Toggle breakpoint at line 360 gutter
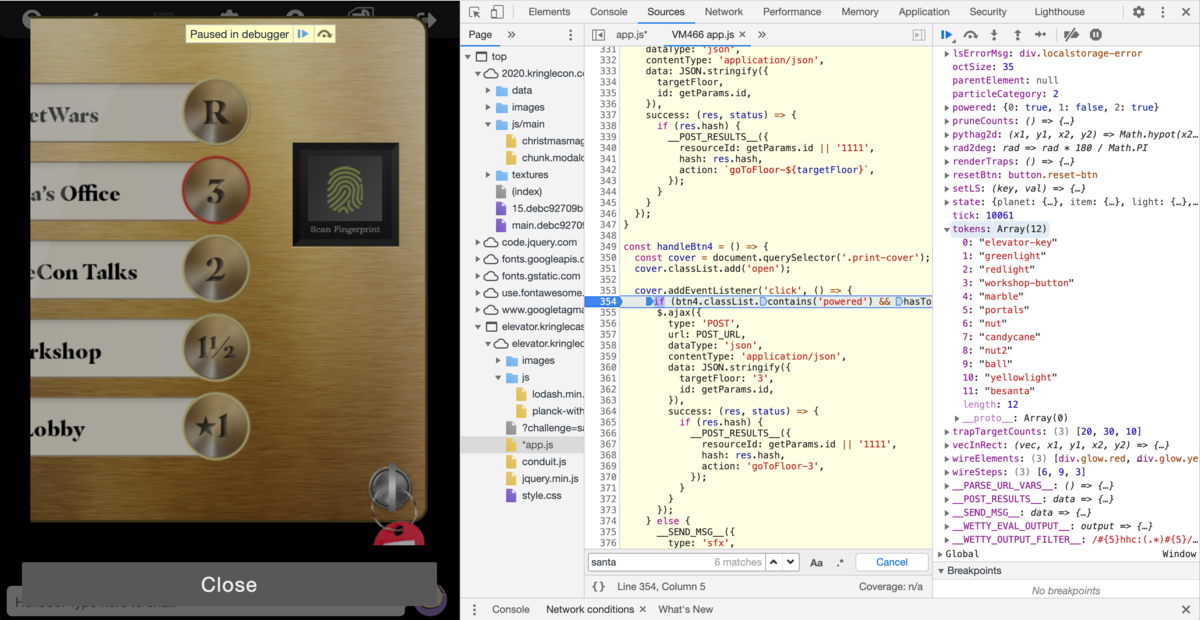 pyautogui.click(x=606, y=366)
